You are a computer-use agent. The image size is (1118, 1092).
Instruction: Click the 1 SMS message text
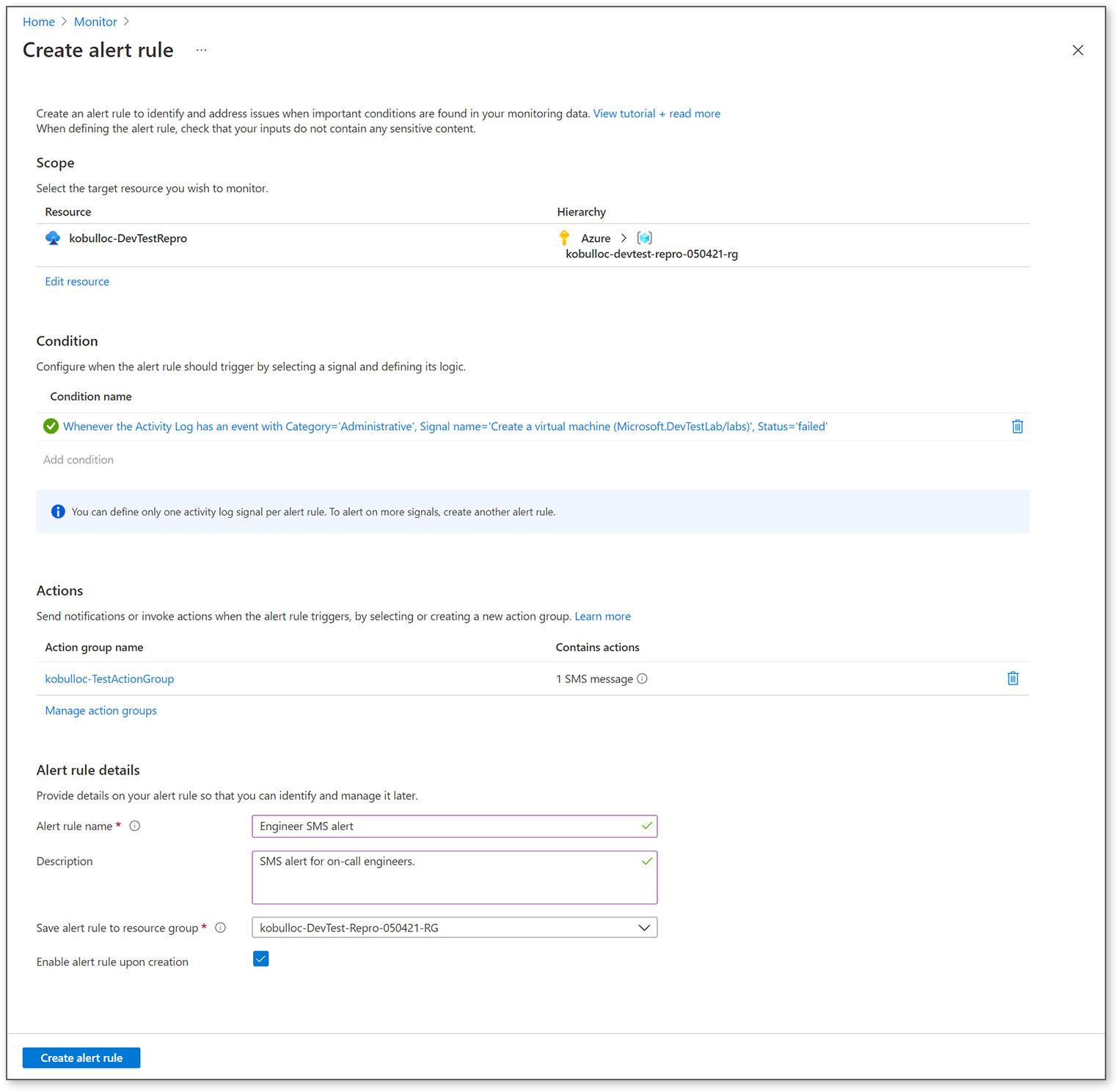(x=594, y=679)
